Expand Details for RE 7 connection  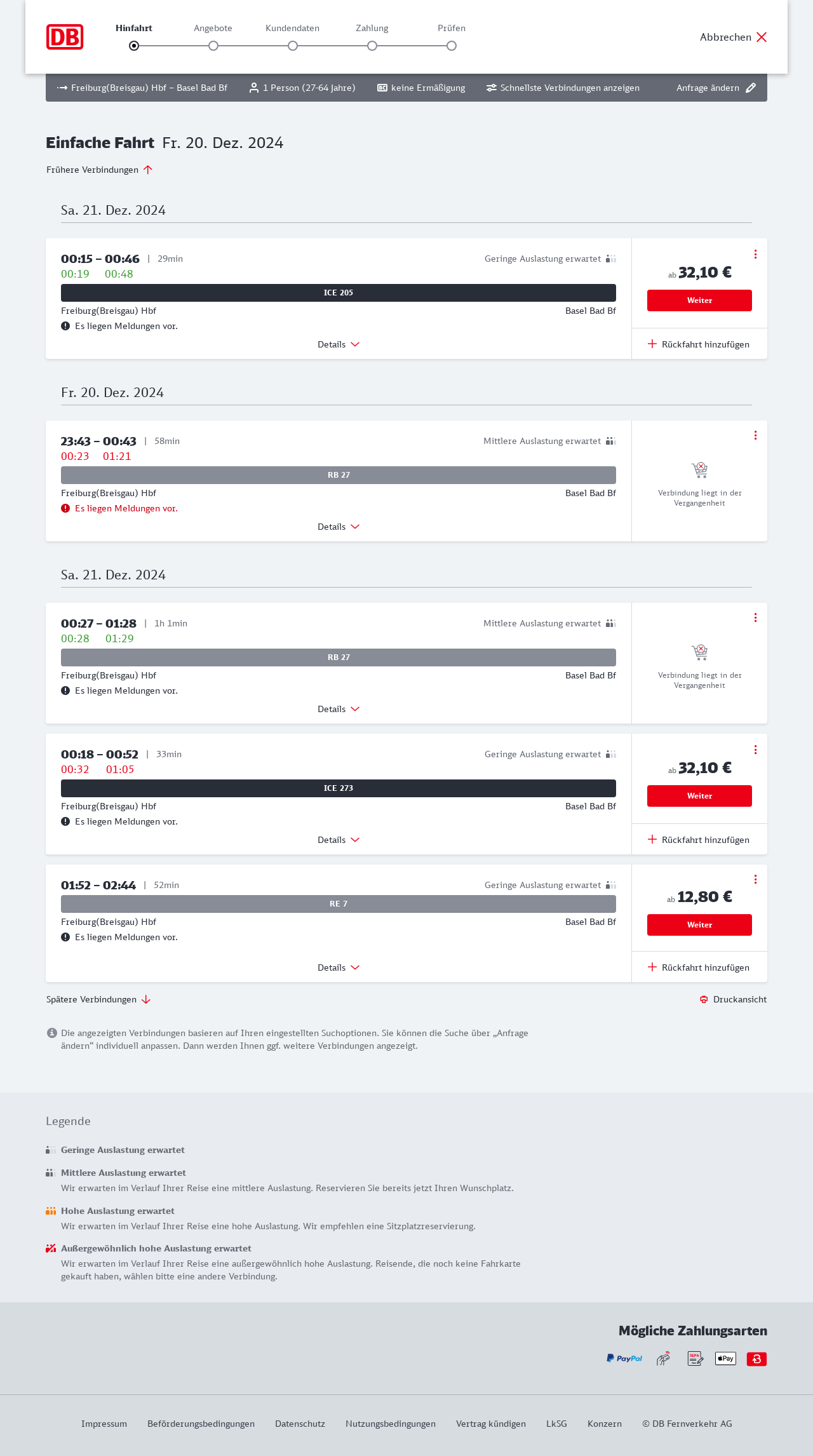tap(339, 967)
